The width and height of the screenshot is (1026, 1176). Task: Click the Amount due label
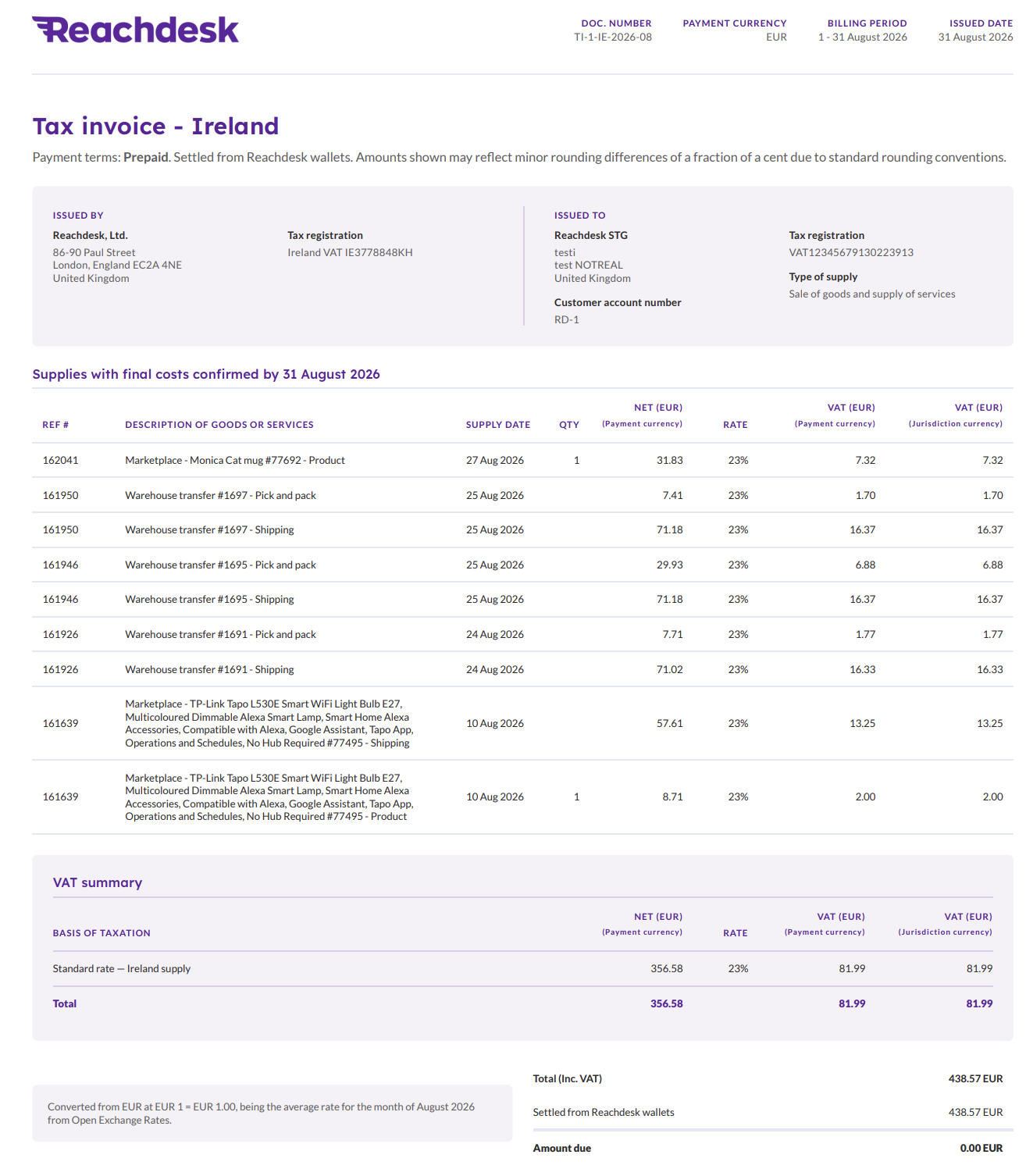pyautogui.click(x=562, y=1148)
